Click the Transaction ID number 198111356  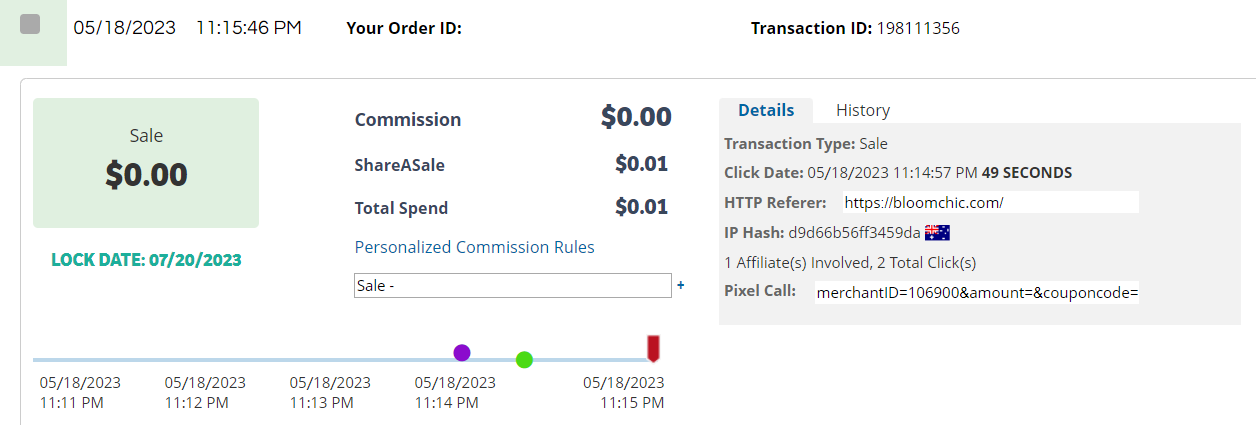pos(917,28)
